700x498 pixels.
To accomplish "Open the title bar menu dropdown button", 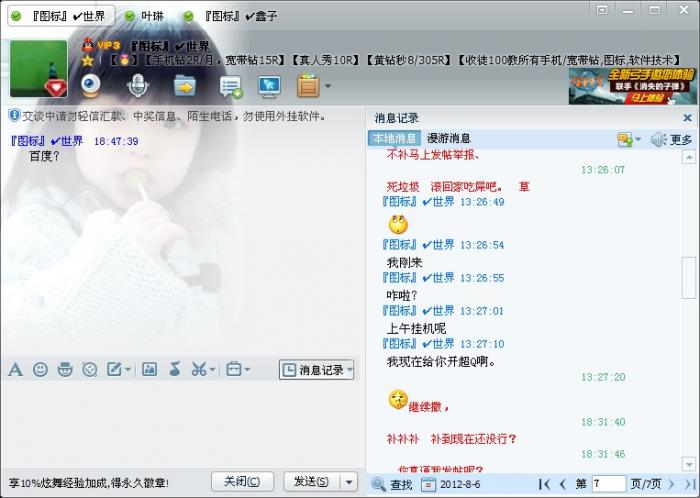I will (x=602, y=10).
